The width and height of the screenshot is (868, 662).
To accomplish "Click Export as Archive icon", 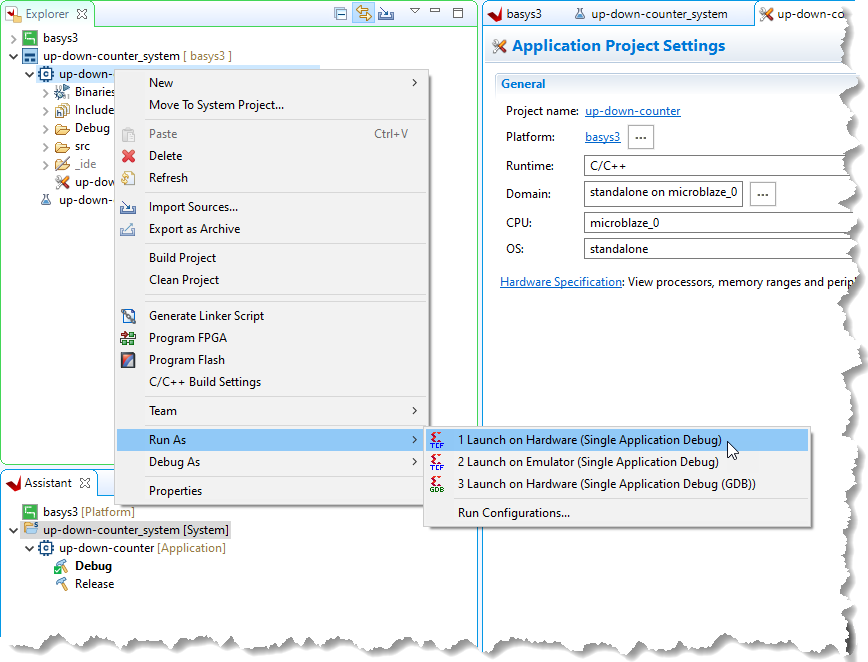I will 128,229.
